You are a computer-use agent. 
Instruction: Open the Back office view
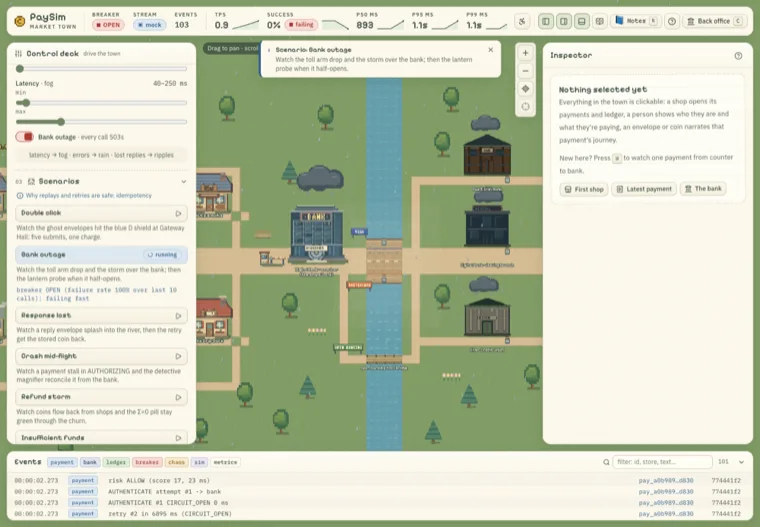(713, 21)
